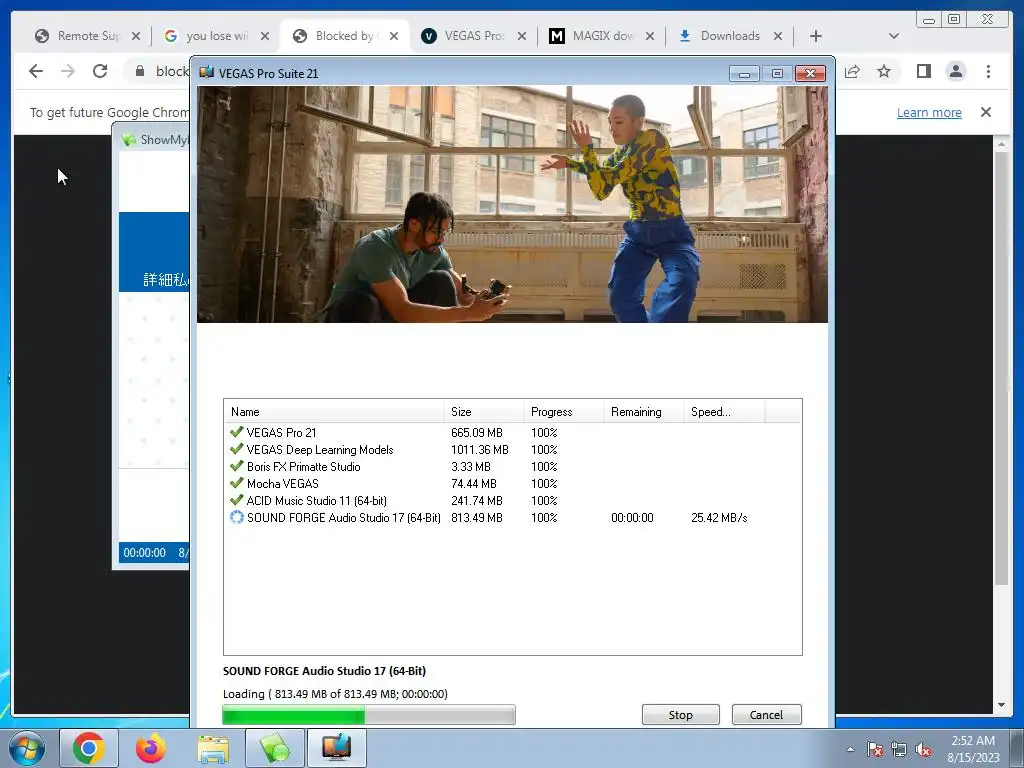
Task: Click the Cancel button in installer
Action: coord(766,714)
